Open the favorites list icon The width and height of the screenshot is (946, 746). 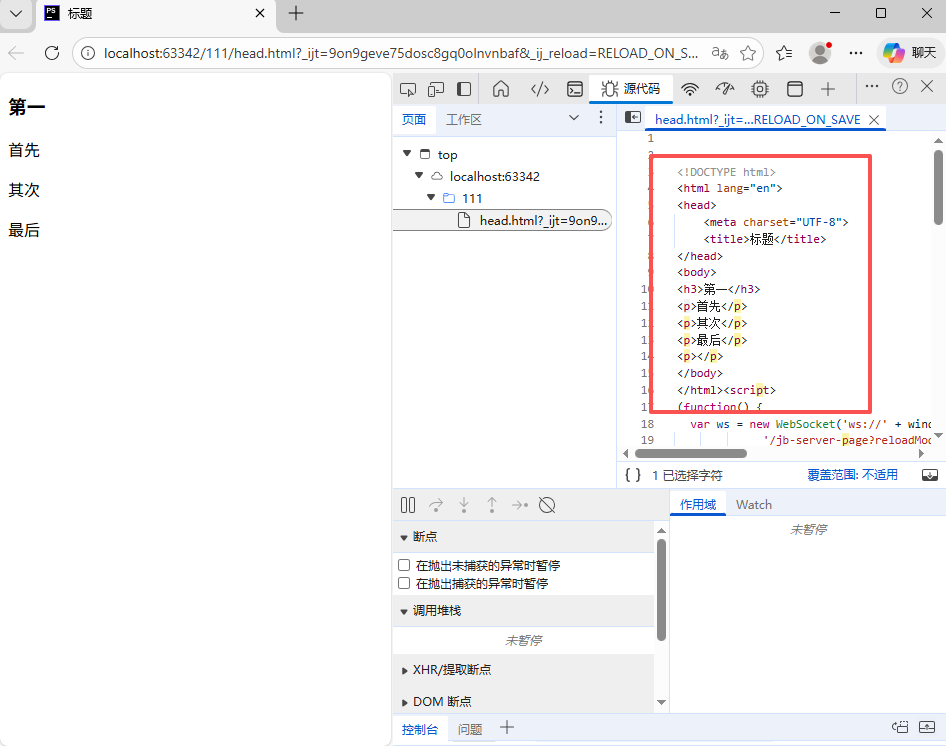point(784,53)
